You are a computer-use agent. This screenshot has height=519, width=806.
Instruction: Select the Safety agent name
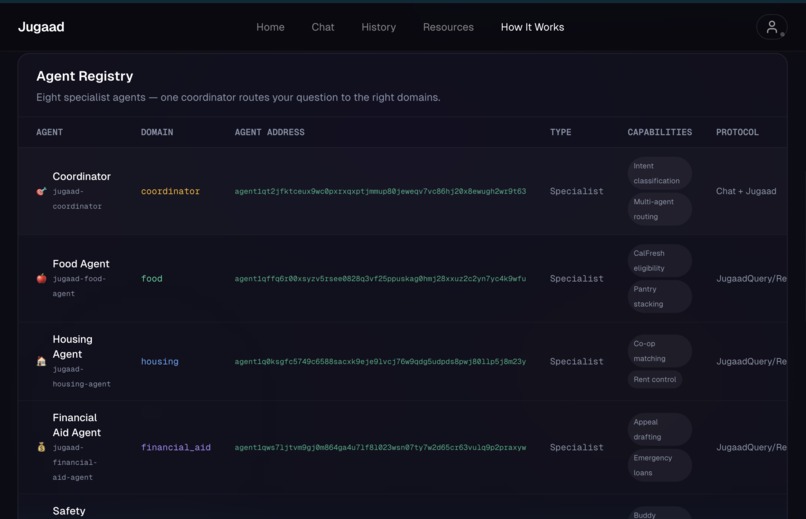pos(69,511)
